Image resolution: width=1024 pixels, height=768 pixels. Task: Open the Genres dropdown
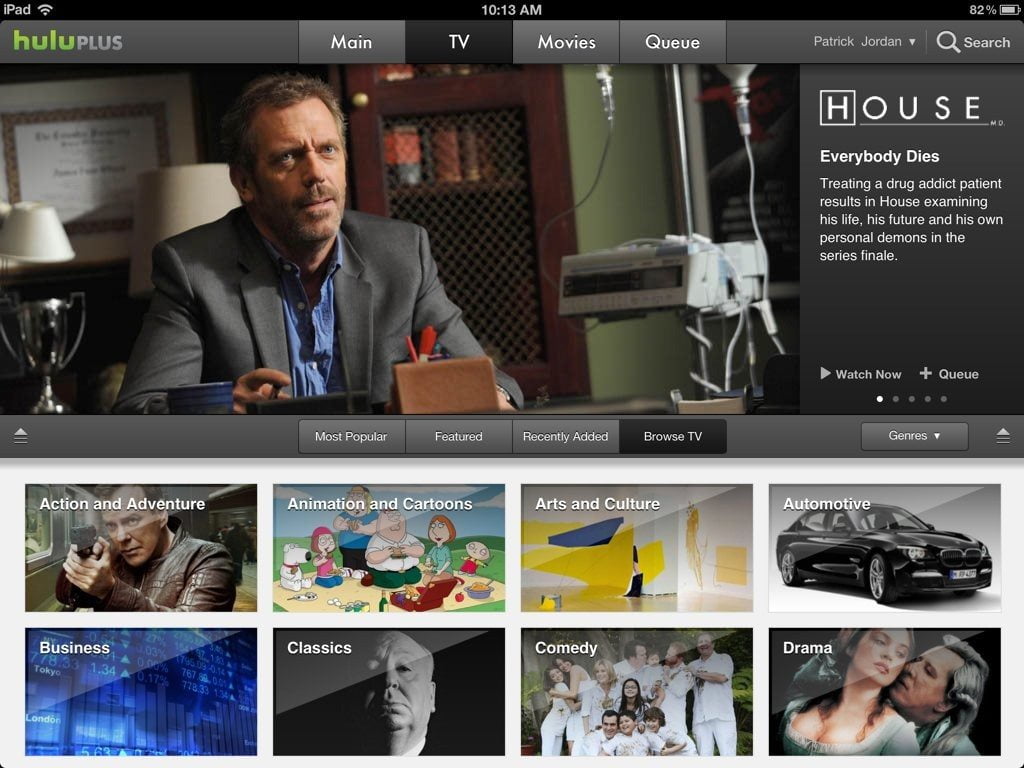914,436
